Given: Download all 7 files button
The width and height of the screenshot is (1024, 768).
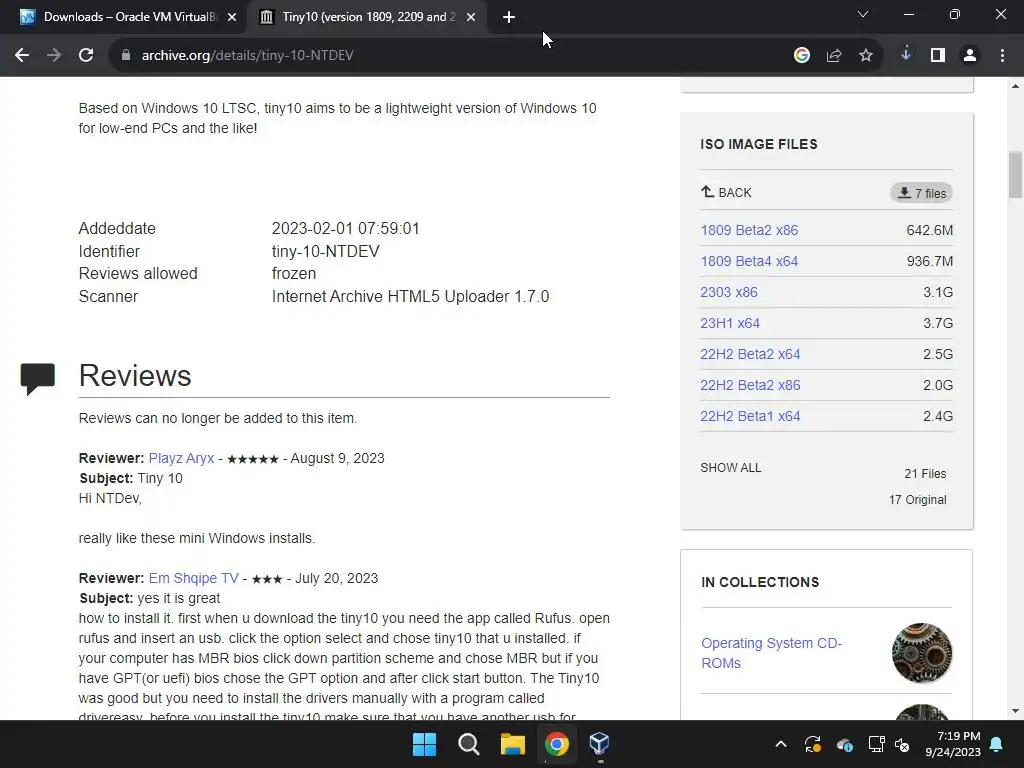Looking at the screenshot, I should point(921,193).
